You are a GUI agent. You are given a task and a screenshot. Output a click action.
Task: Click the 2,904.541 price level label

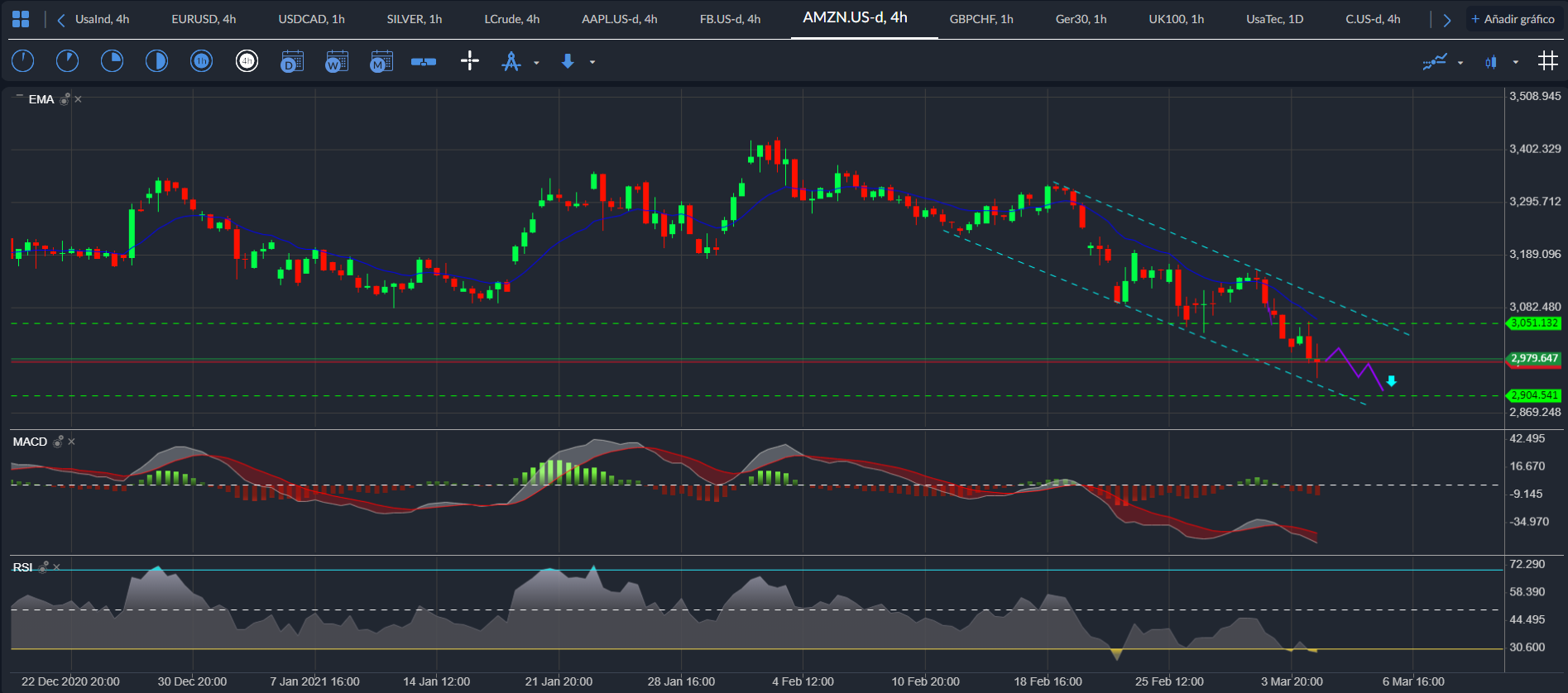point(1534,395)
